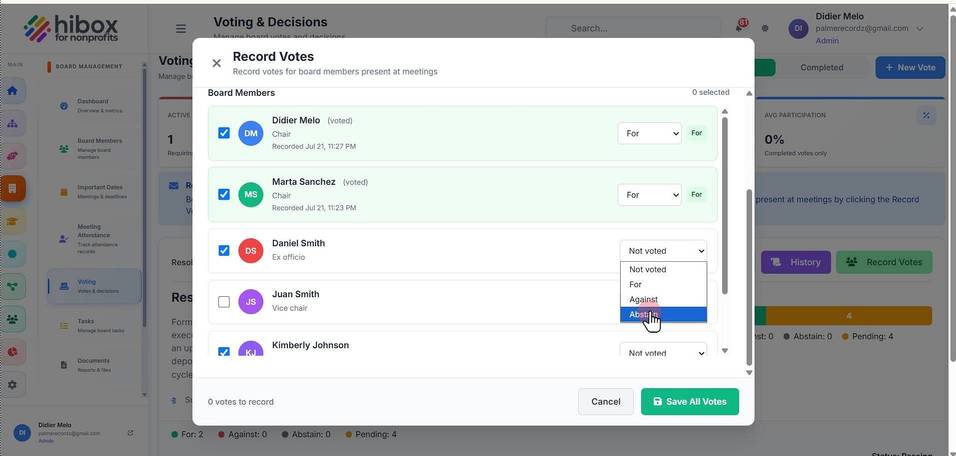956x456 pixels.
Task: Go to Tasks menu item
Action: 95,325
